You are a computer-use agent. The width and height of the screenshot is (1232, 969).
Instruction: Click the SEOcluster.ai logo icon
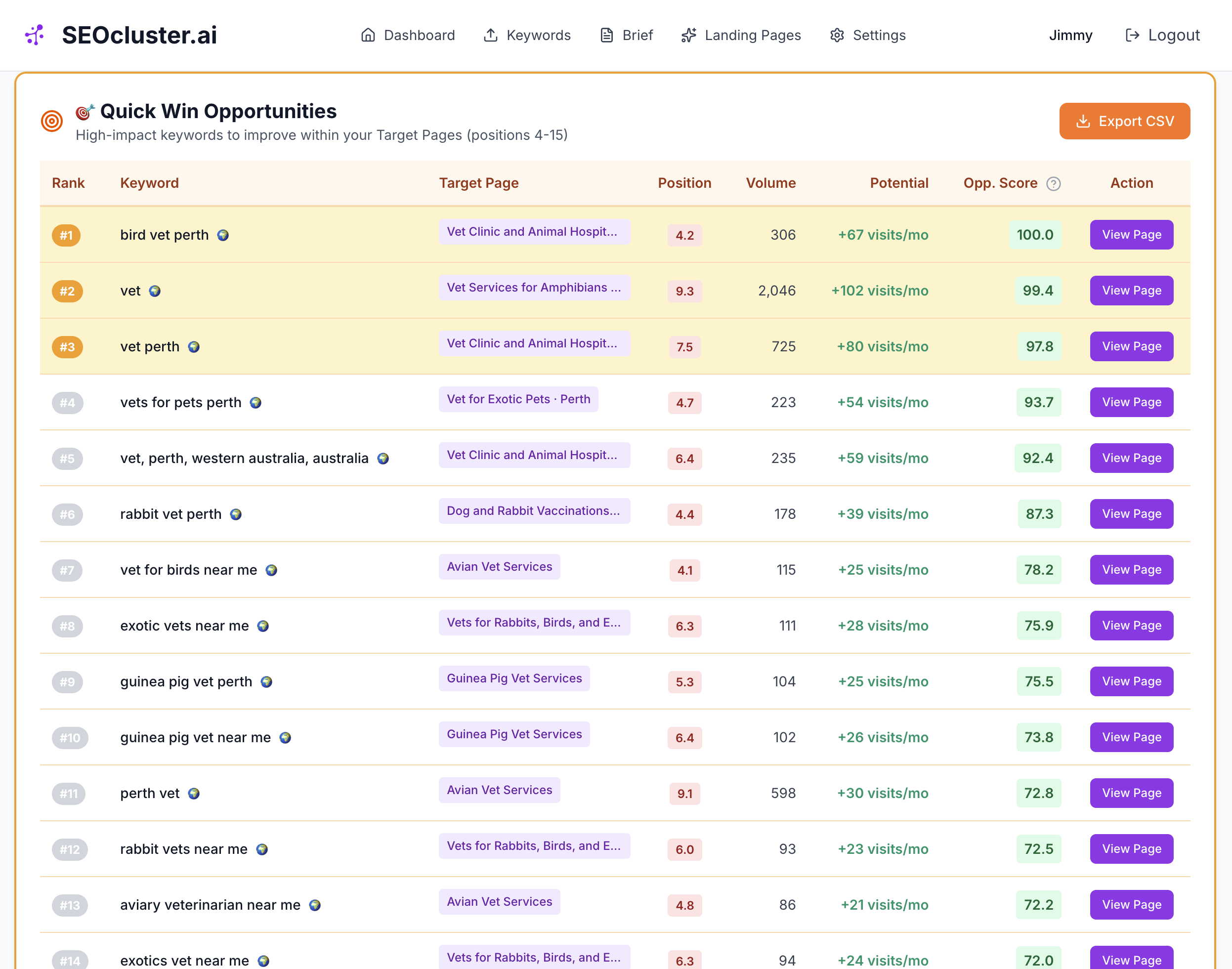[35, 35]
